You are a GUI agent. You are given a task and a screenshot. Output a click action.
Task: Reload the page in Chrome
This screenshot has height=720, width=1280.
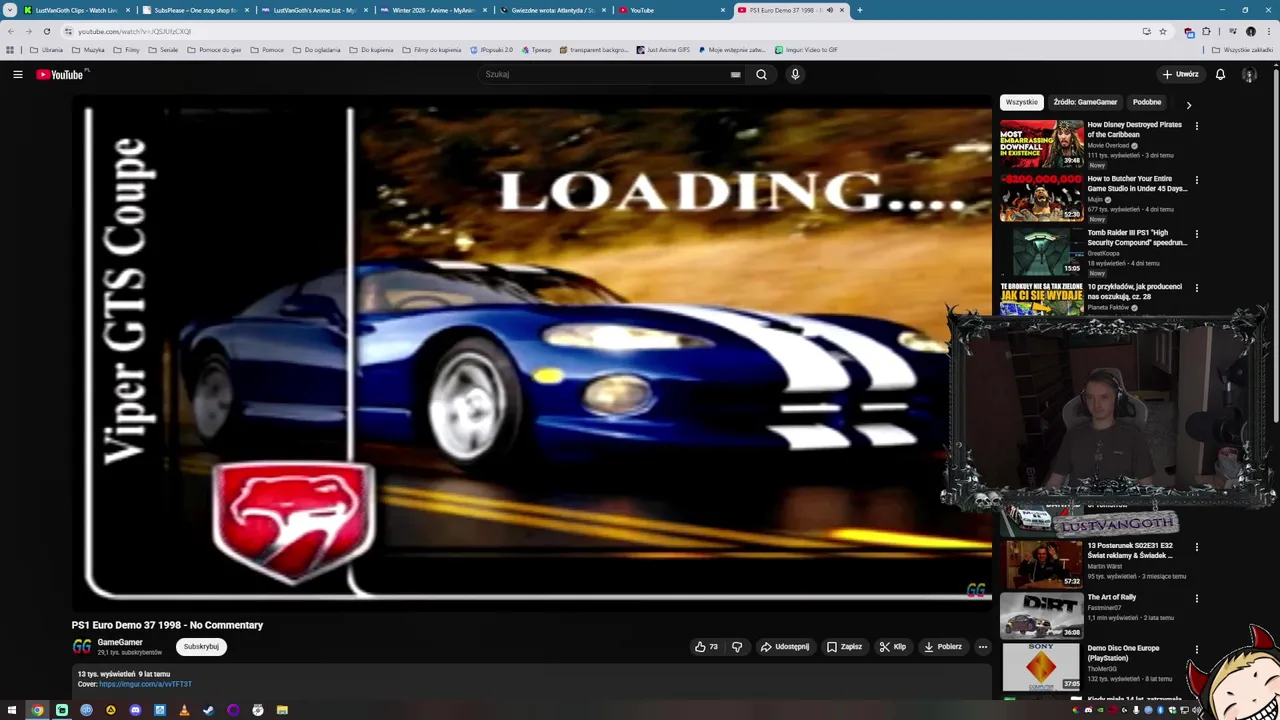click(x=46, y=31)
